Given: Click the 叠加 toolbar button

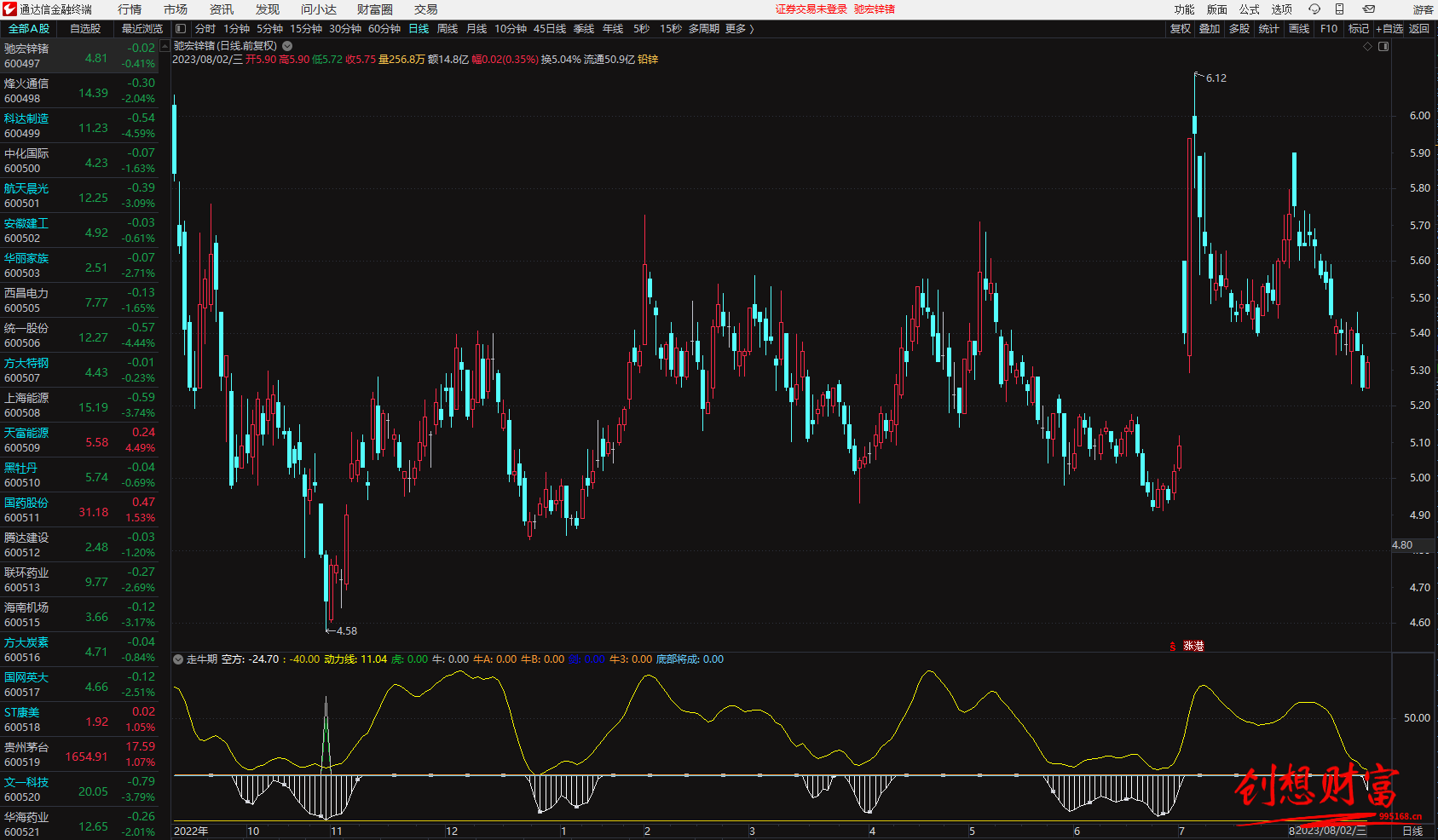Looking at the screenshot, I should pos(1210,29).
